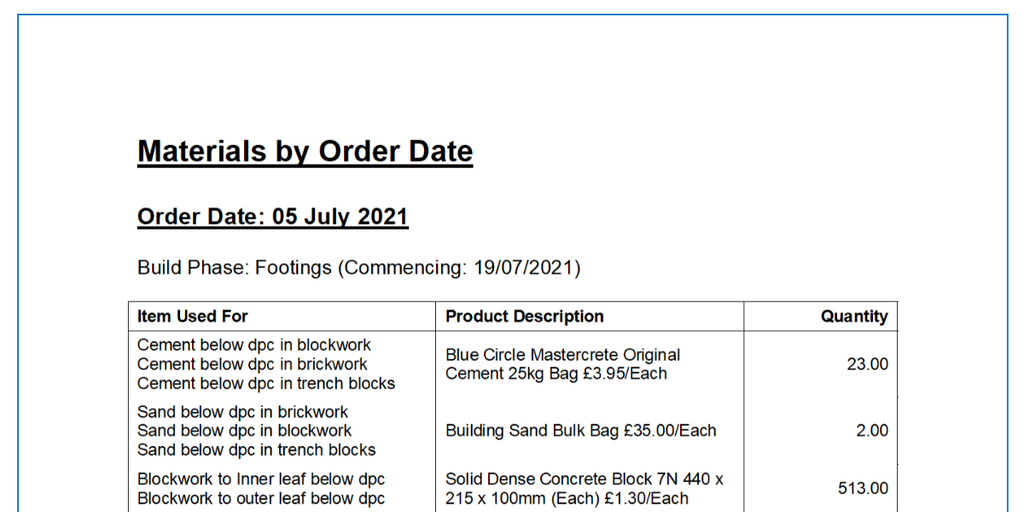This screenshot has height=512, width=1024.
Task: Click 'Sand below dpc in brickwork' text
Action: 242,412
